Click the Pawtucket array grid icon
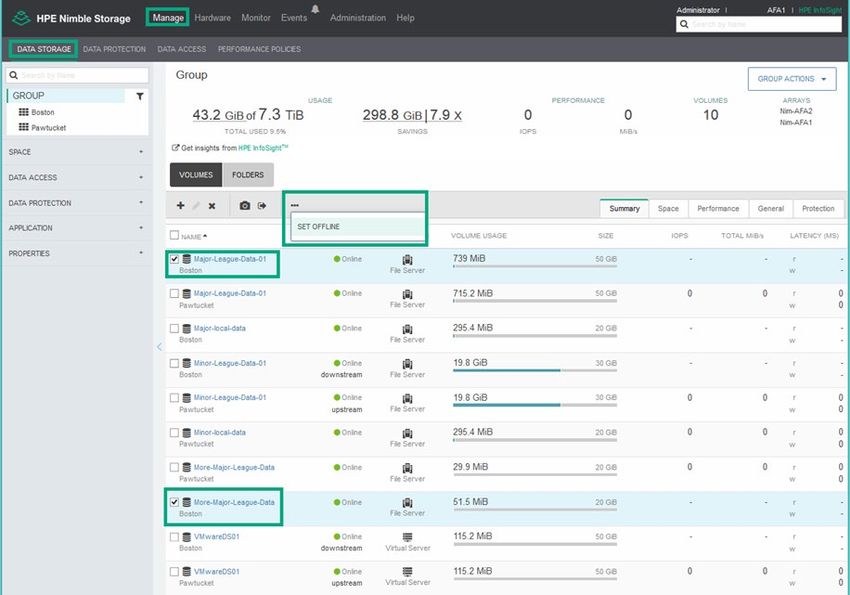This screenshot has height=595, width=850. click(23, 127)
